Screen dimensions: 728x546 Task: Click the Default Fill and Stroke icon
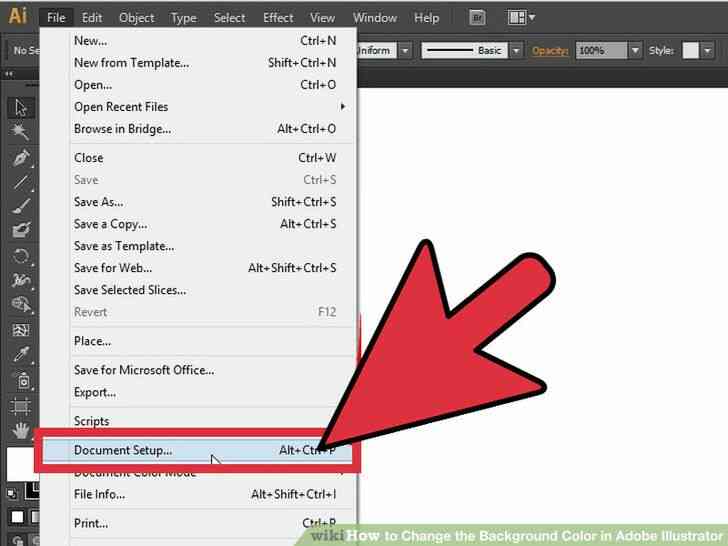tap(12, 494)
